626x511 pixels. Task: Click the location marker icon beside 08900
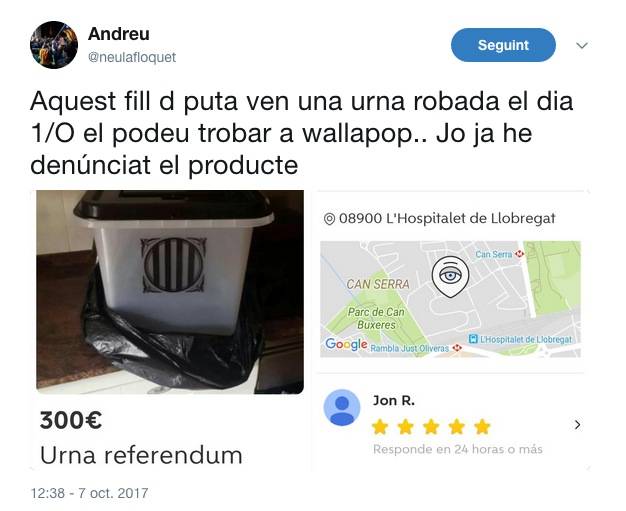pos(329,219)
